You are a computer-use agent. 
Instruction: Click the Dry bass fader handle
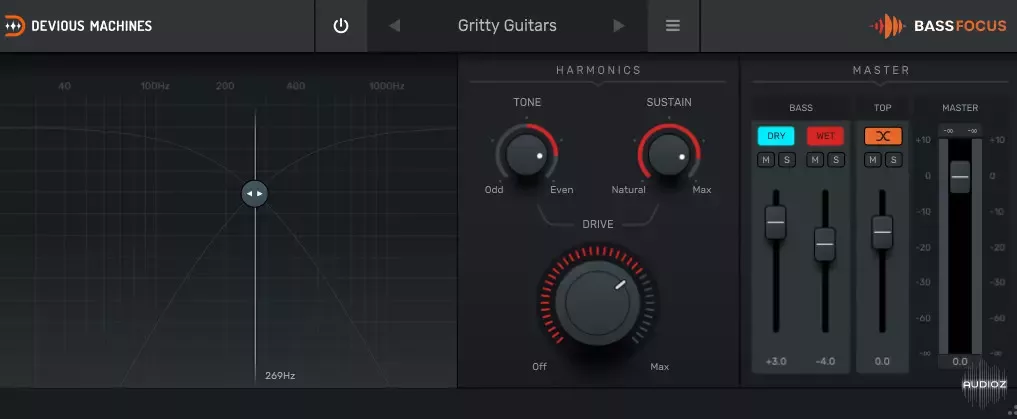776,222
